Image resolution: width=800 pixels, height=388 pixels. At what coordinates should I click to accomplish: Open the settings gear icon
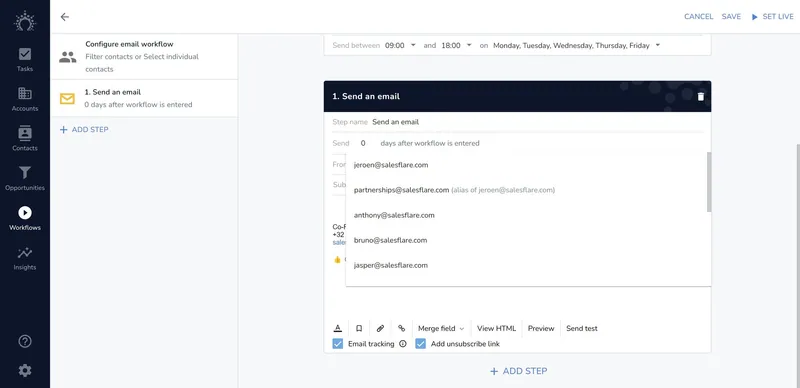tap(24, 370)
